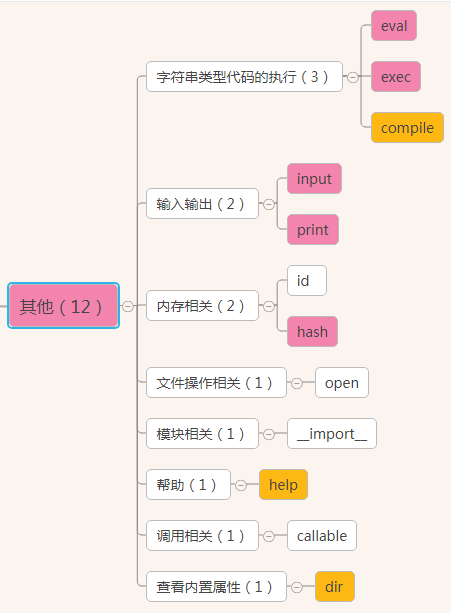The image size is (451, 613).
Task: Collapse the 字符串类型代码的执行 branch
Action: [x=353, y=77]
